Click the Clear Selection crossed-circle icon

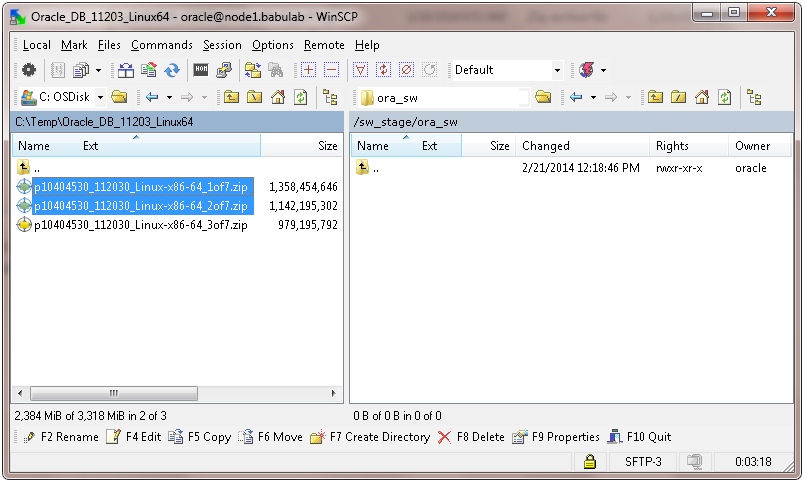click(407, 70)
